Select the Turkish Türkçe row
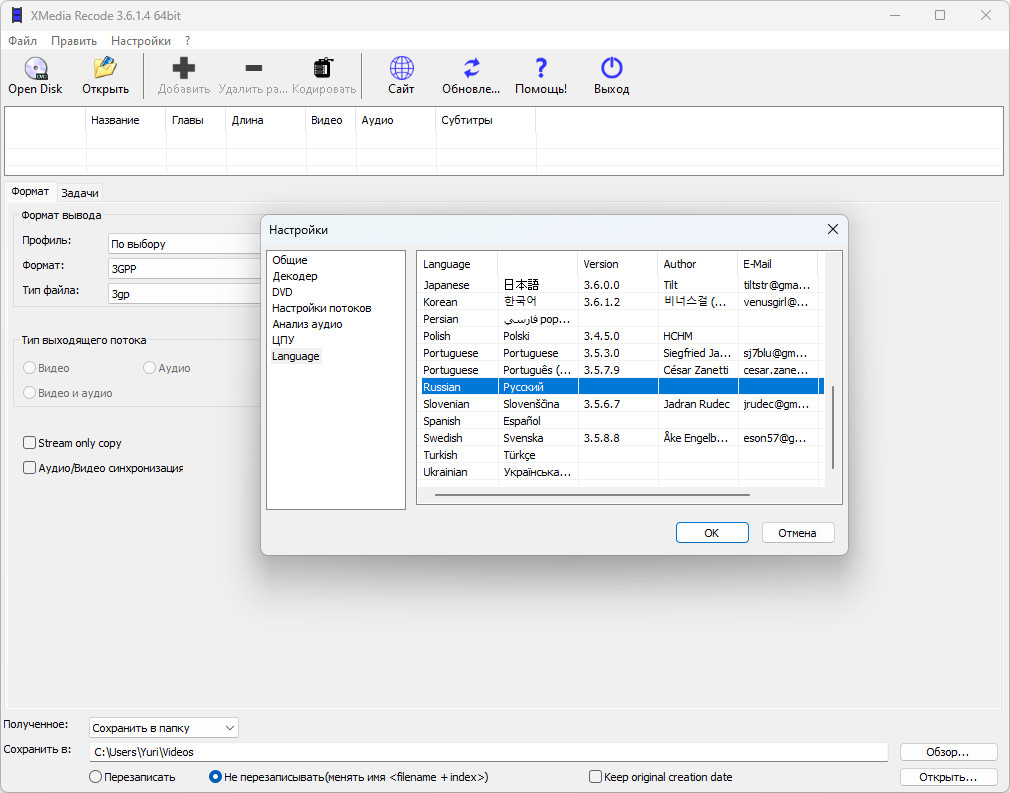Image resolution: width=1010 pixels, height=793 pixels. point(620,455)
